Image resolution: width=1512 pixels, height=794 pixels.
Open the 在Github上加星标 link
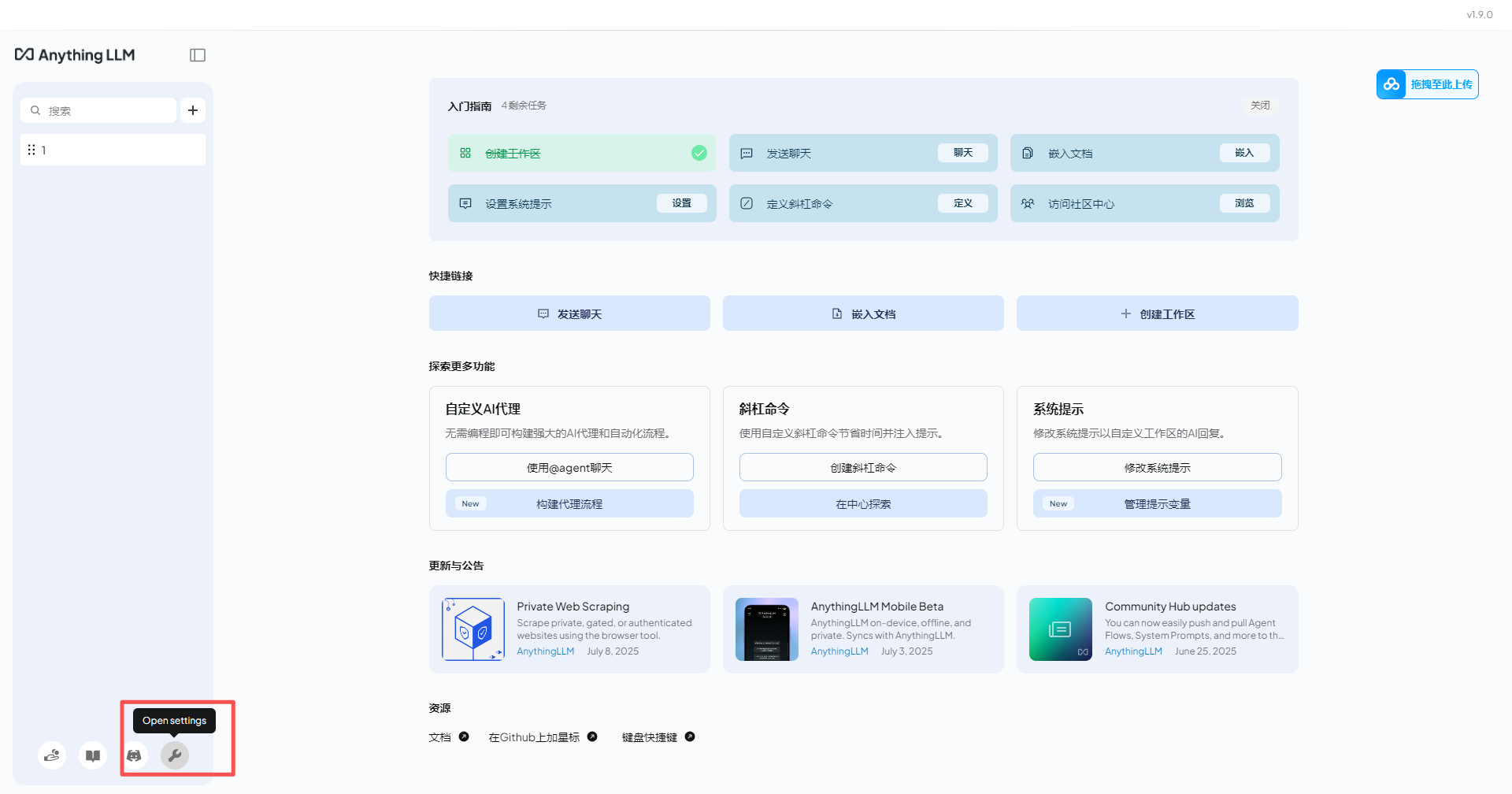(535, 736)
